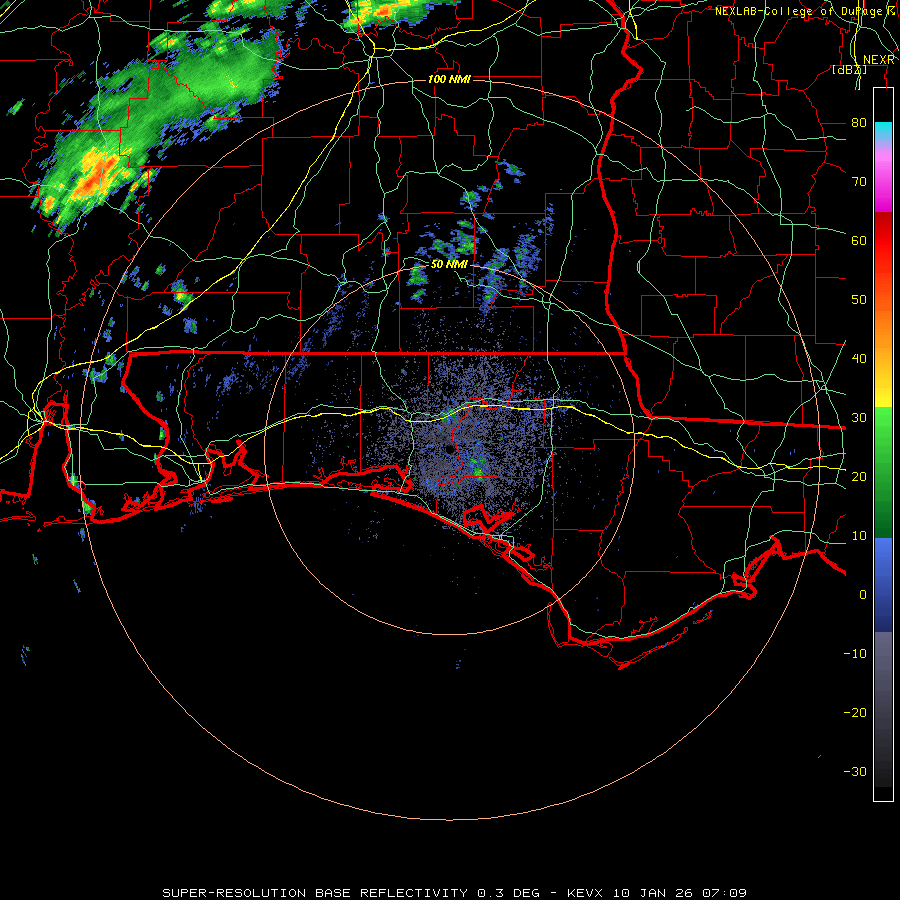Click the -10 value on the dBZ scale
Image resolution: width=900 pixels, height=900 pixels.
click(855, 654)
